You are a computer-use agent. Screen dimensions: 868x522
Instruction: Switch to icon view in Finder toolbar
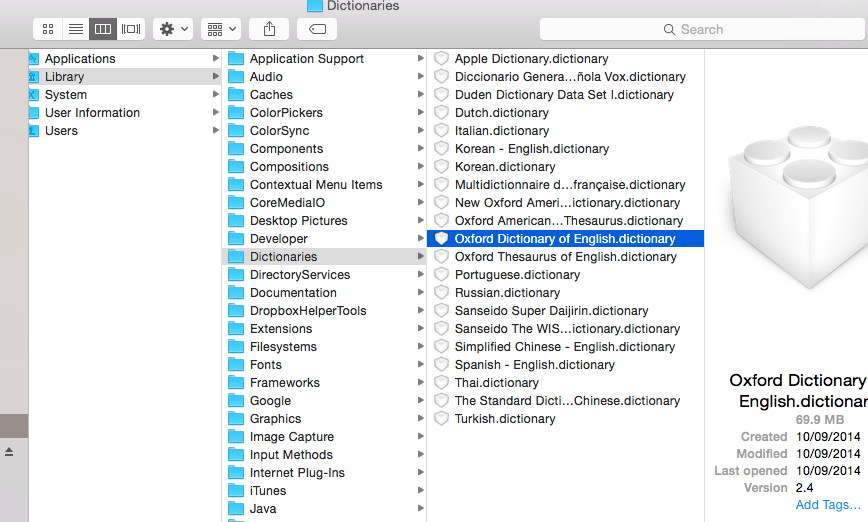coord(48,29)
